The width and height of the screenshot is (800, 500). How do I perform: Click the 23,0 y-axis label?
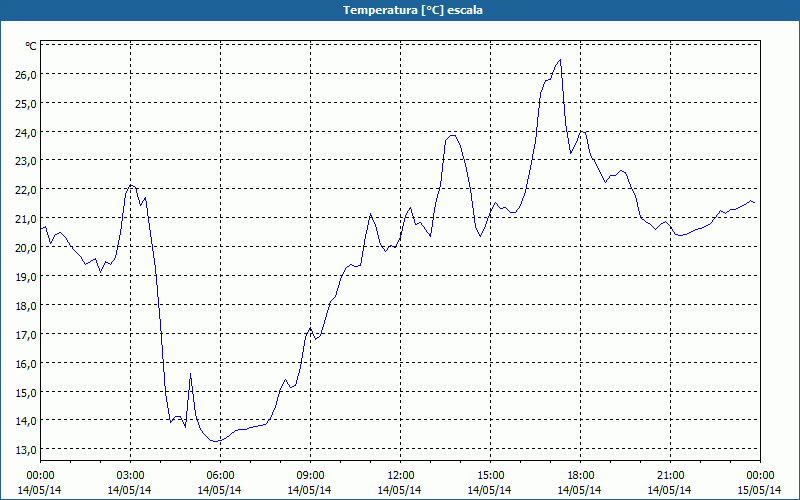coord(27,161)
